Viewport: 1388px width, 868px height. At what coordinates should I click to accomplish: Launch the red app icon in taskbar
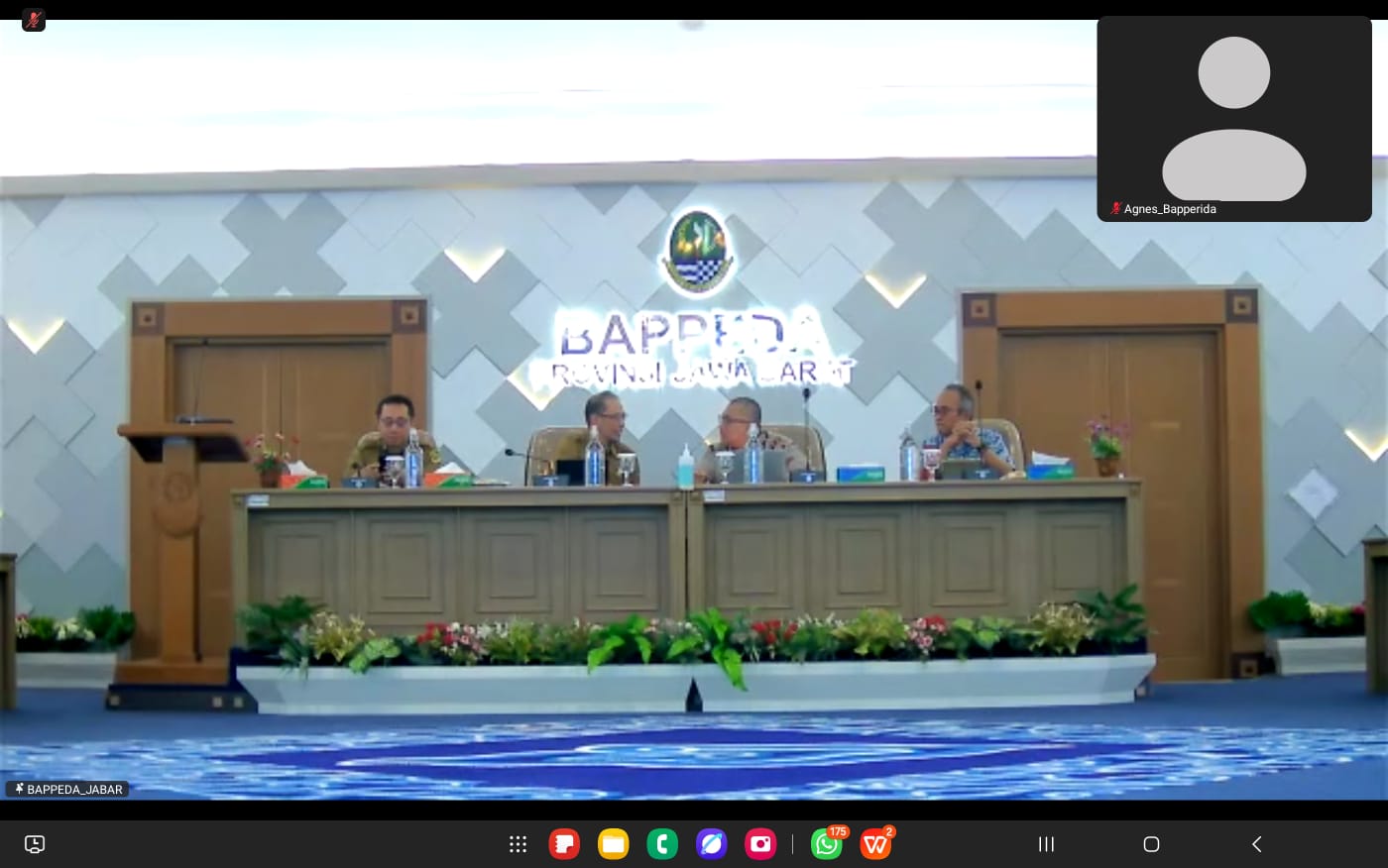pos(564,844)
